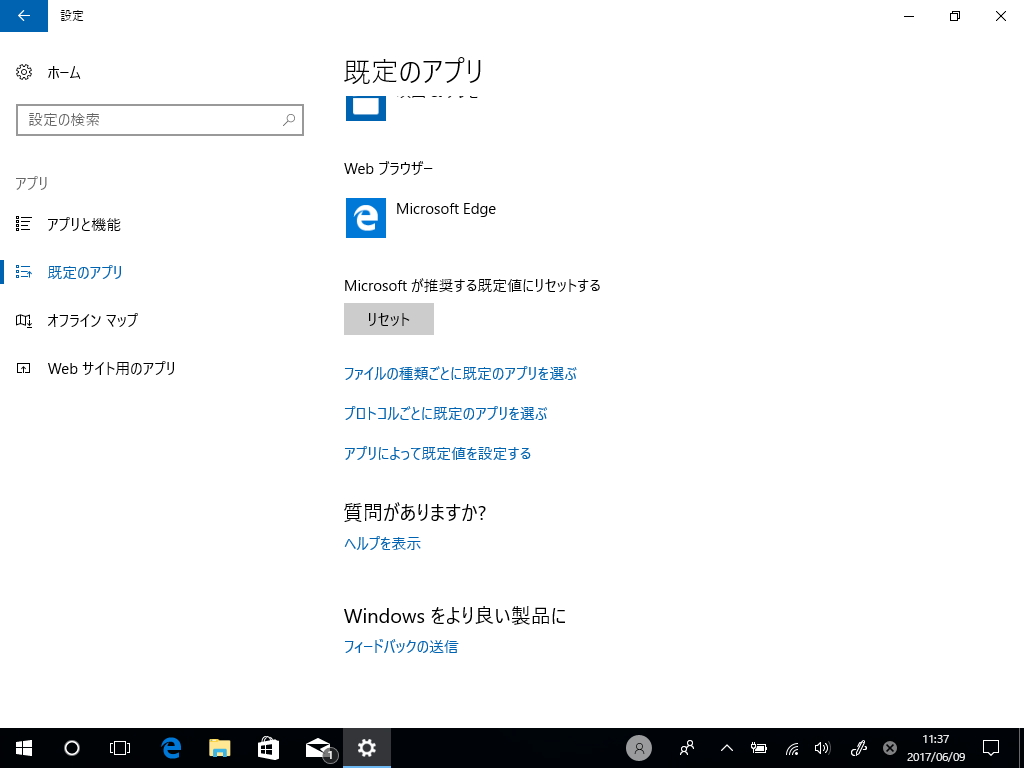Click the 質問がありますか? heading
This screenshot has width=1024, height=768.
415,513
